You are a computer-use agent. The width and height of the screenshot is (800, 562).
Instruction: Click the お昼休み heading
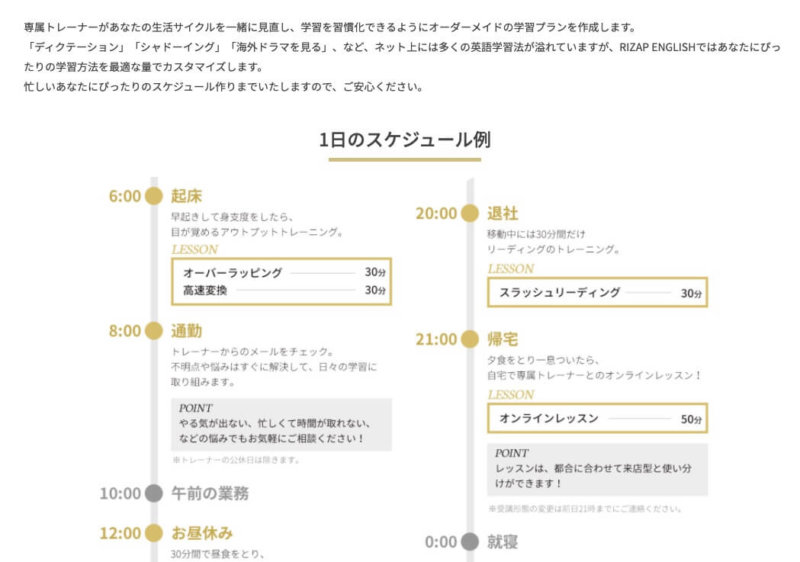click(x=202, y=533)
